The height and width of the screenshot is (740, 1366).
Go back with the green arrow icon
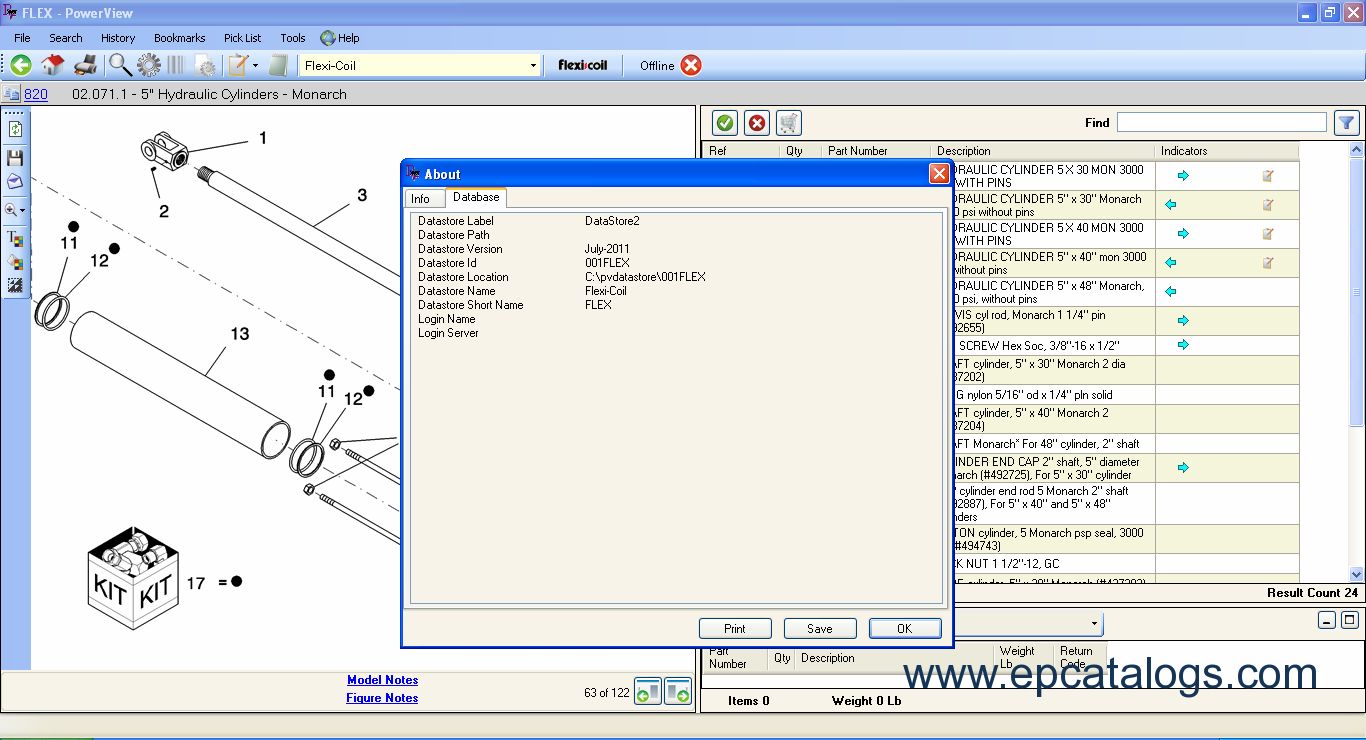coord(20,65)
